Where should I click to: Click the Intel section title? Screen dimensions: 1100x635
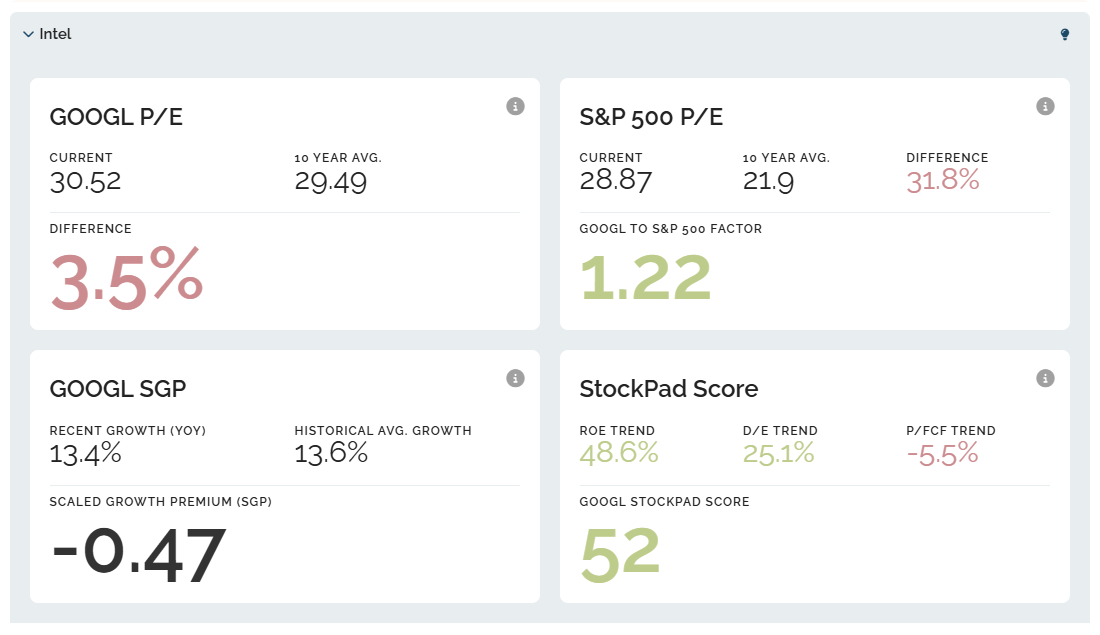point(55,34)
